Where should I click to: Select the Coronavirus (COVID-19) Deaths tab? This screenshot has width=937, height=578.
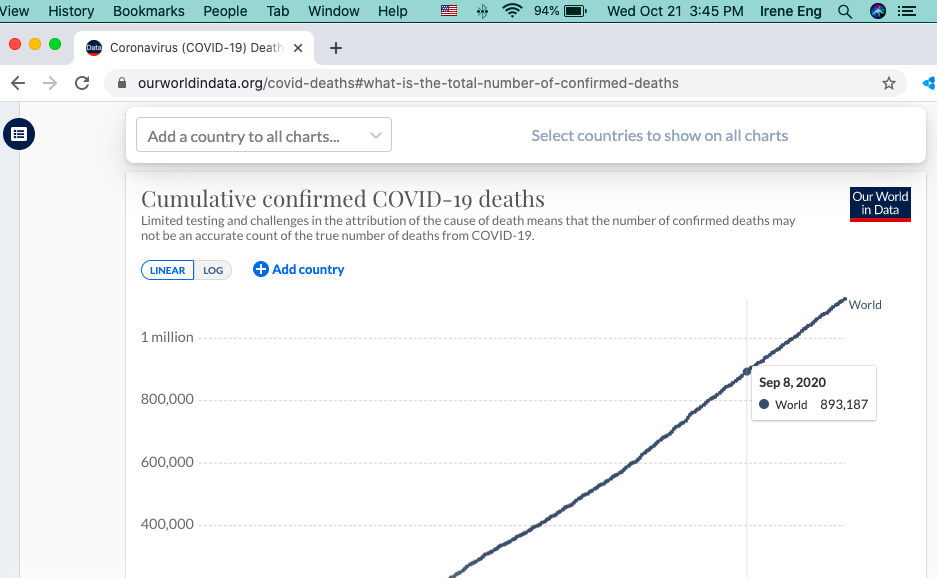click(195, 48)
